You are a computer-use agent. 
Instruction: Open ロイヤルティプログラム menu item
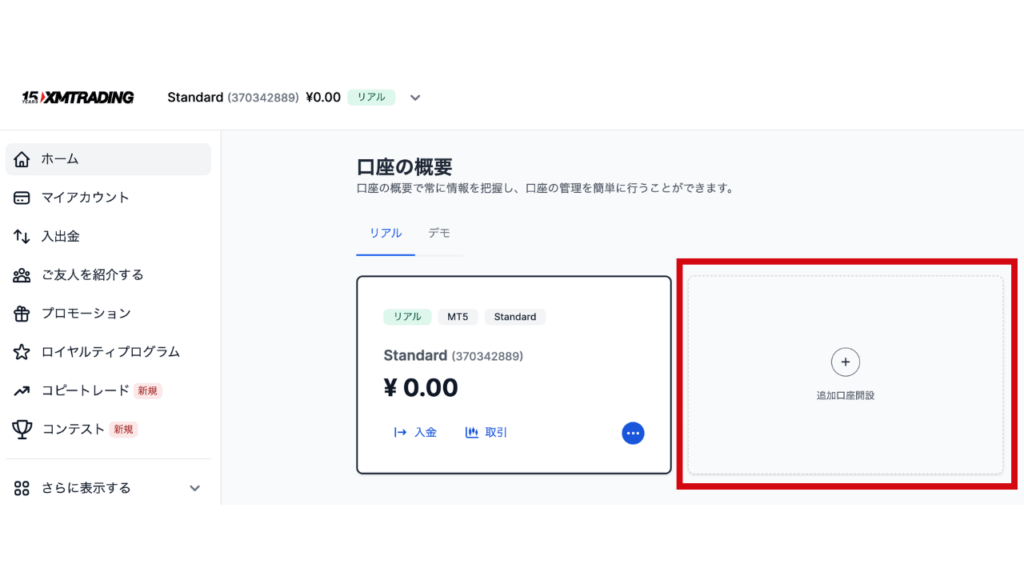click(110, 352)
